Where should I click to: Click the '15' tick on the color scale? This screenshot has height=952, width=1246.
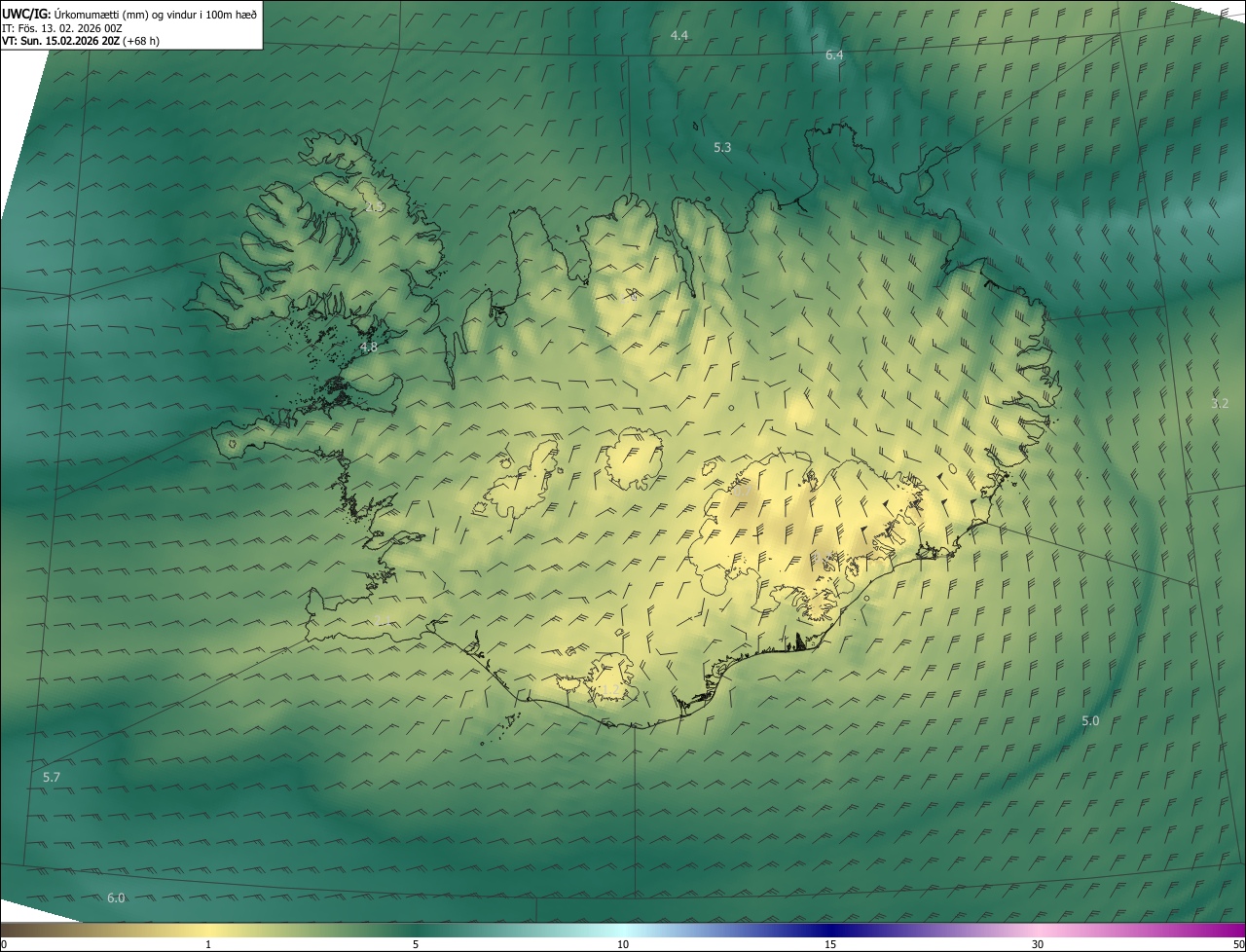[x=830, y=945]
